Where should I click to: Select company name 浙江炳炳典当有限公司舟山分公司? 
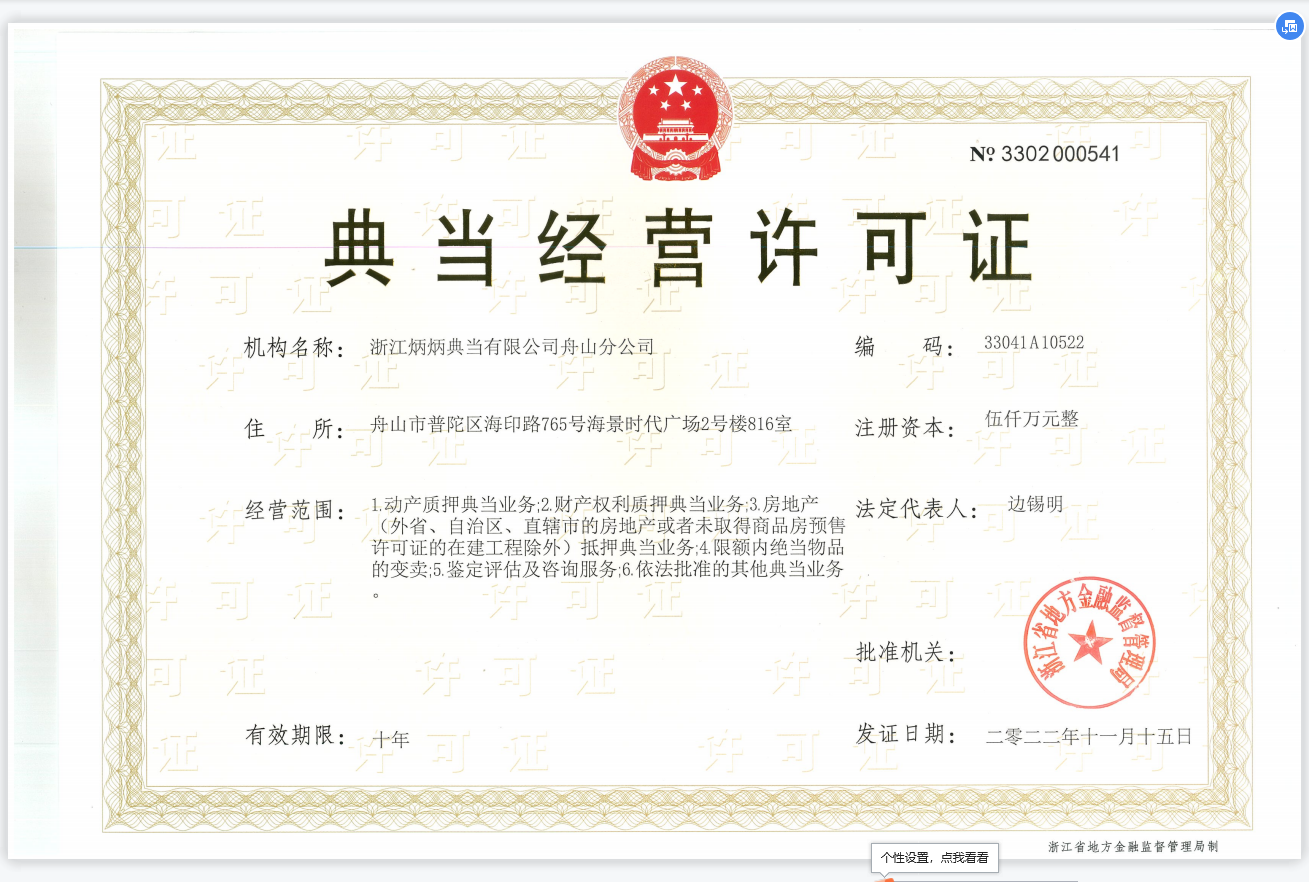pos(512,348)
